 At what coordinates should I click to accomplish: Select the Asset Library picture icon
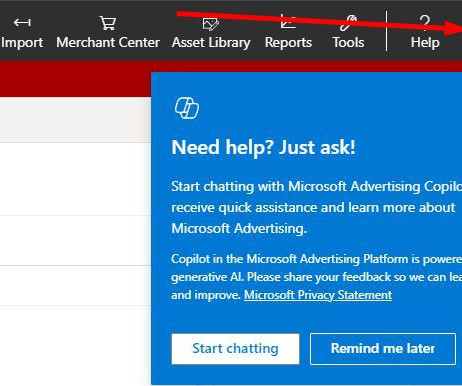(211, 24)
